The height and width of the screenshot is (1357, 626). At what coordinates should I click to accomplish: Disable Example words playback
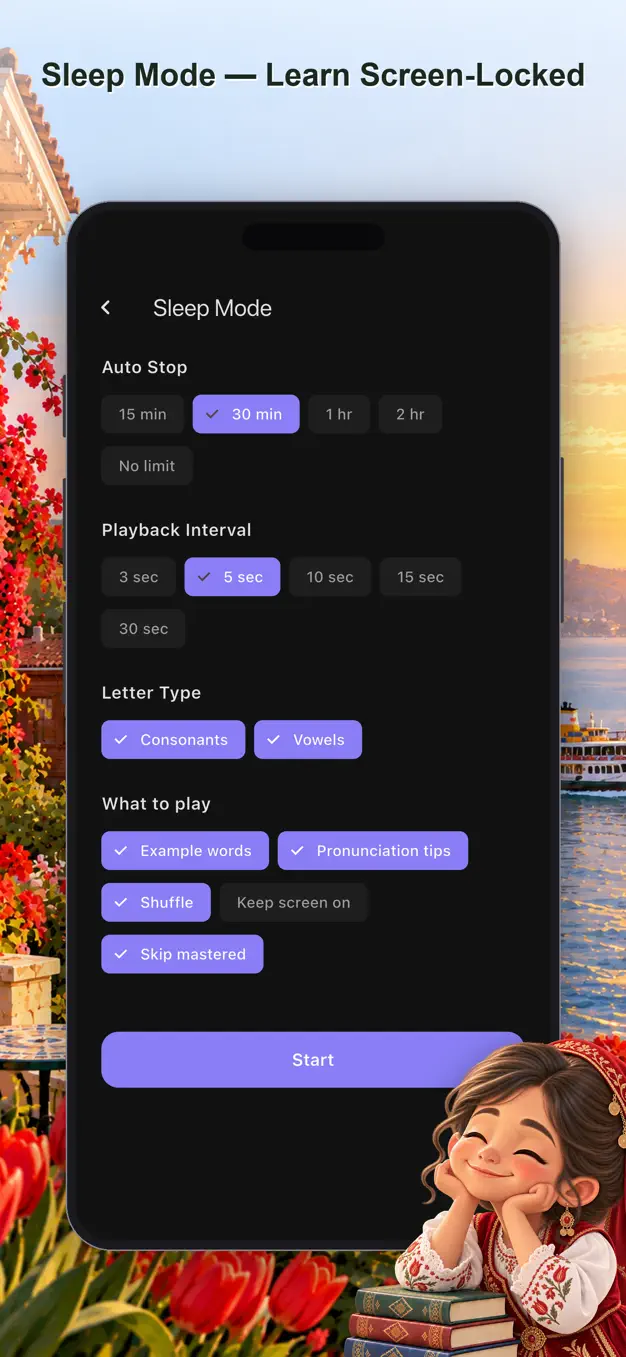[185, 851]
